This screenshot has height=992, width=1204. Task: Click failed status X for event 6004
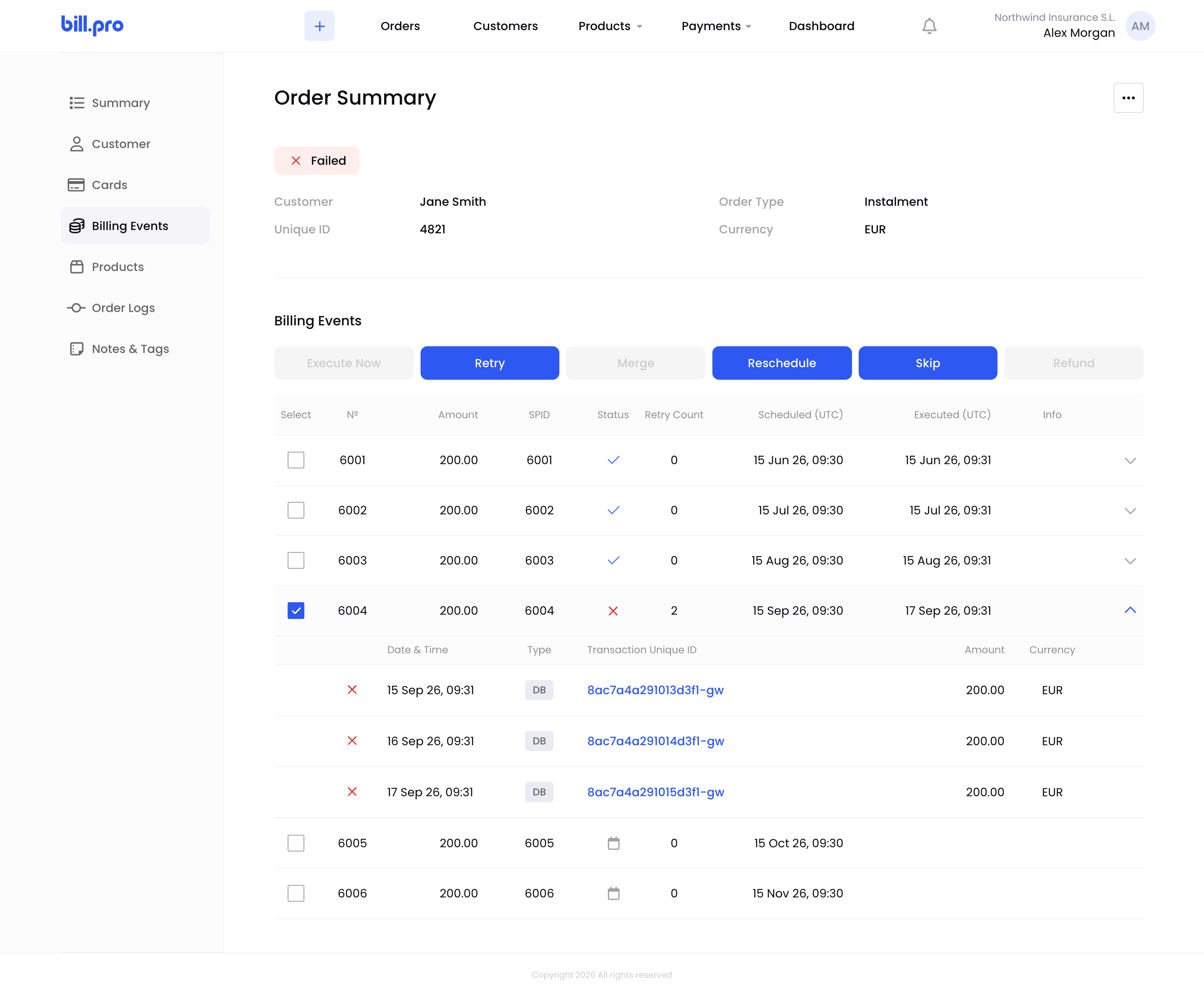pyautogui.click(x=613, y=611)
